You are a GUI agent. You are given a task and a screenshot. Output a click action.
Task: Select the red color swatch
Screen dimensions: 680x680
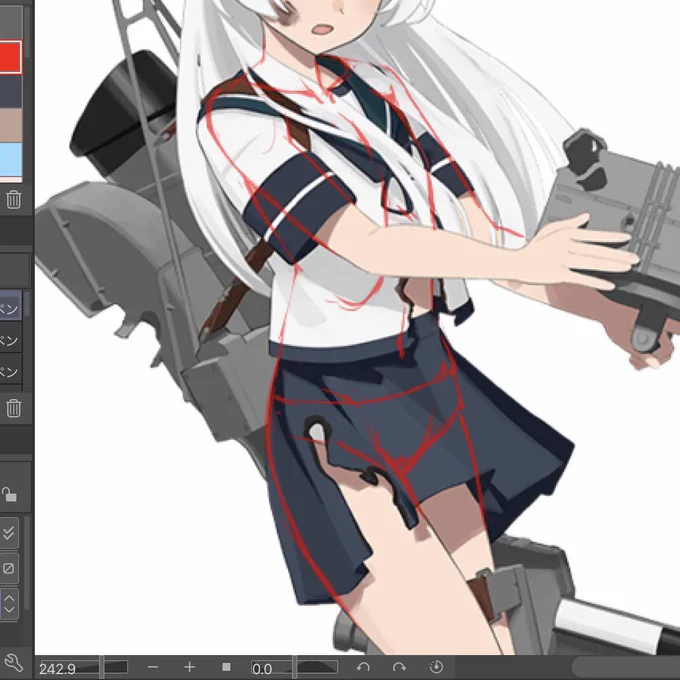[10, 57]
